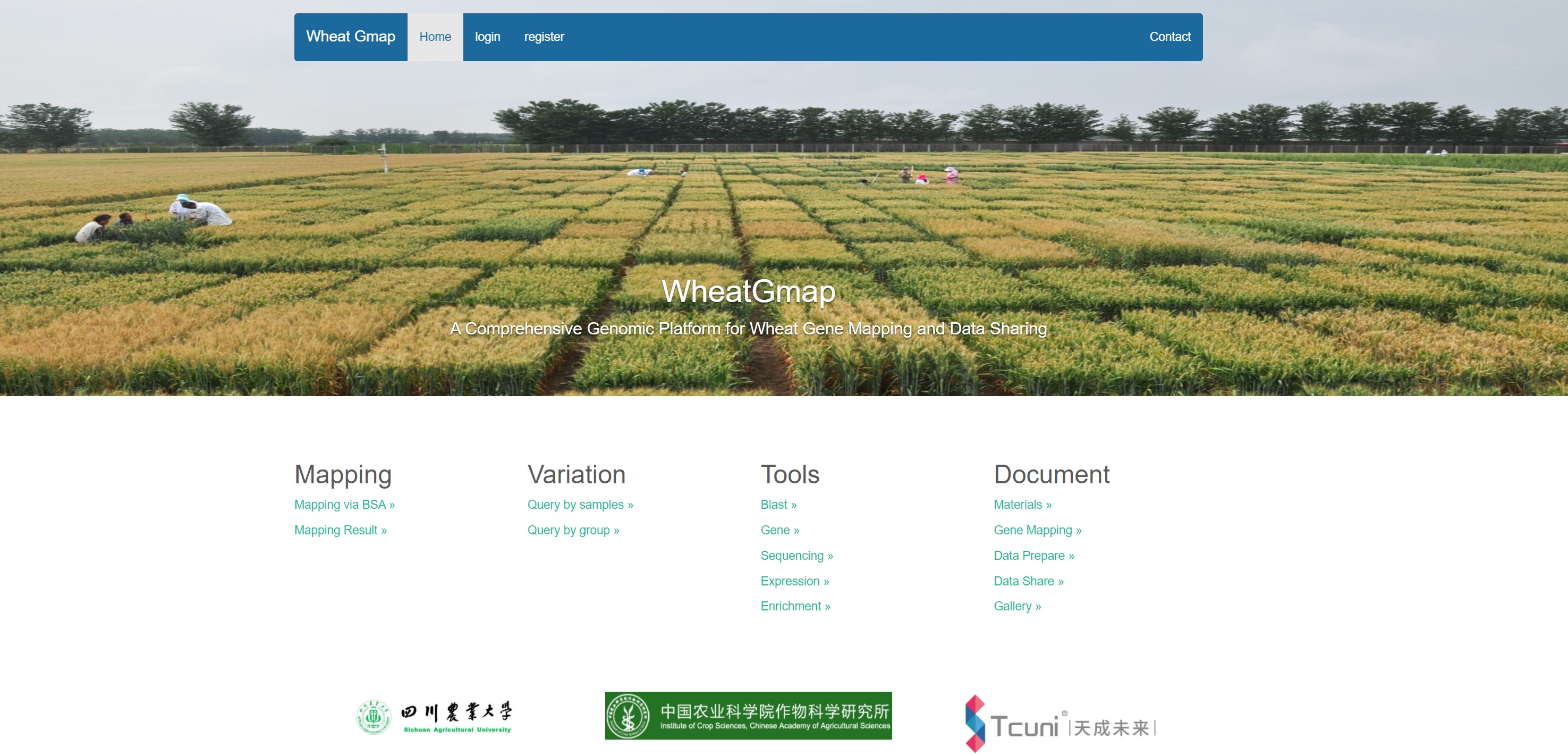Open the Blast tool
The width and height of the screenshot is (1568, 755).
click(x=778, y=505)
